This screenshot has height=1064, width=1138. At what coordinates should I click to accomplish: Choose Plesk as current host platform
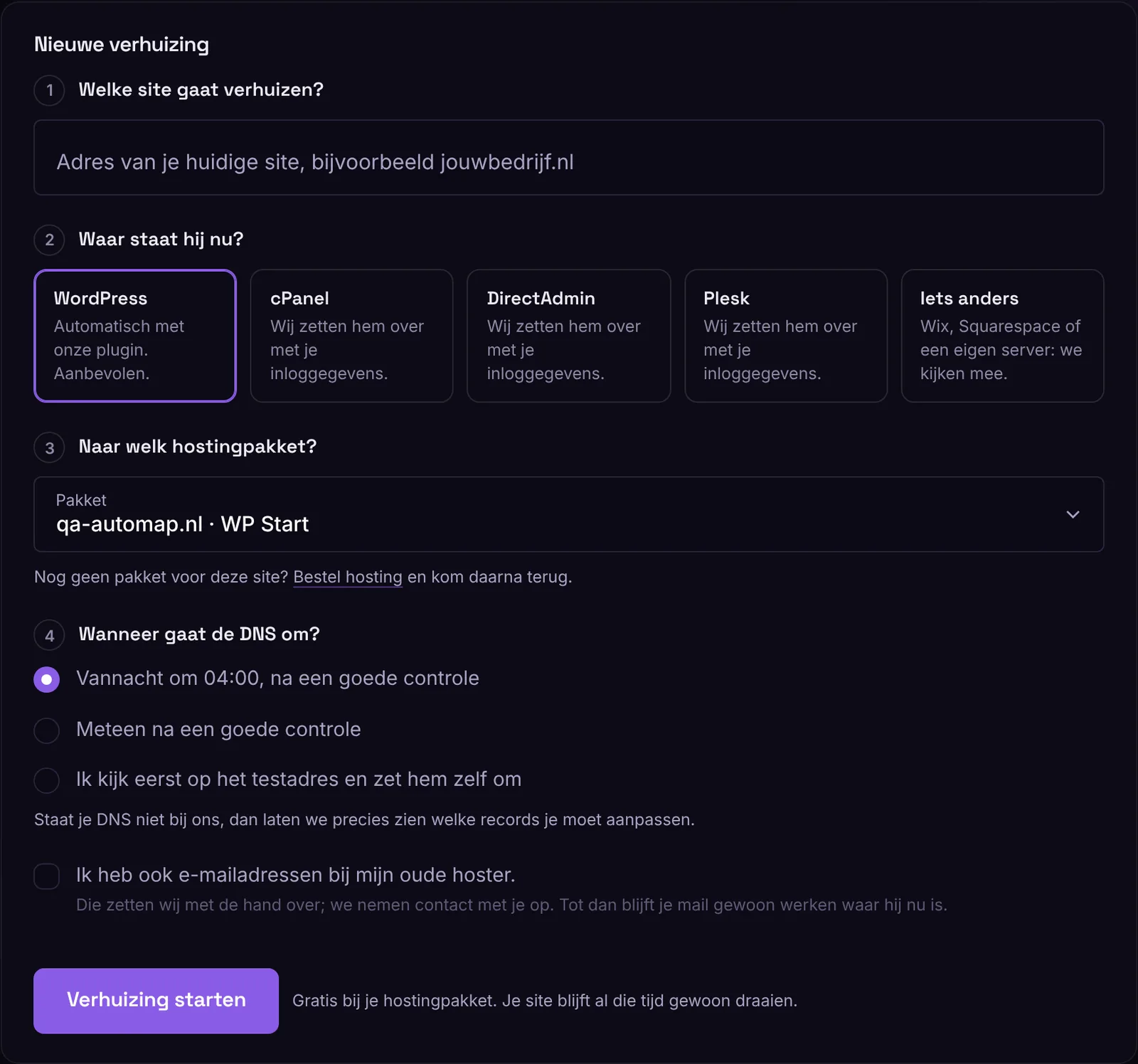click(x=785, y=336)
